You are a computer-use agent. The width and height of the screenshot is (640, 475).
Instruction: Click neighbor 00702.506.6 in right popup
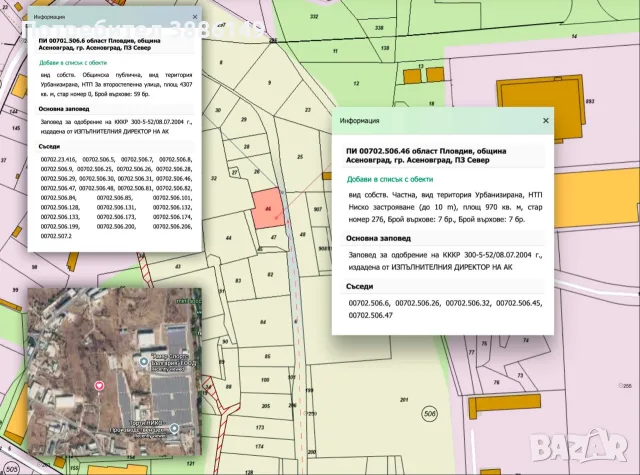pyautogui.click(x=369, y=303)
